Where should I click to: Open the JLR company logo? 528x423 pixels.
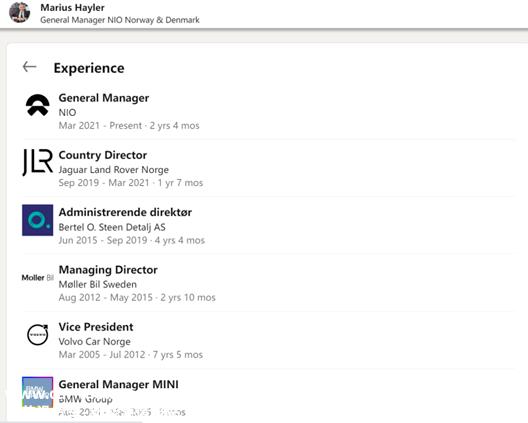click(38, 162)
